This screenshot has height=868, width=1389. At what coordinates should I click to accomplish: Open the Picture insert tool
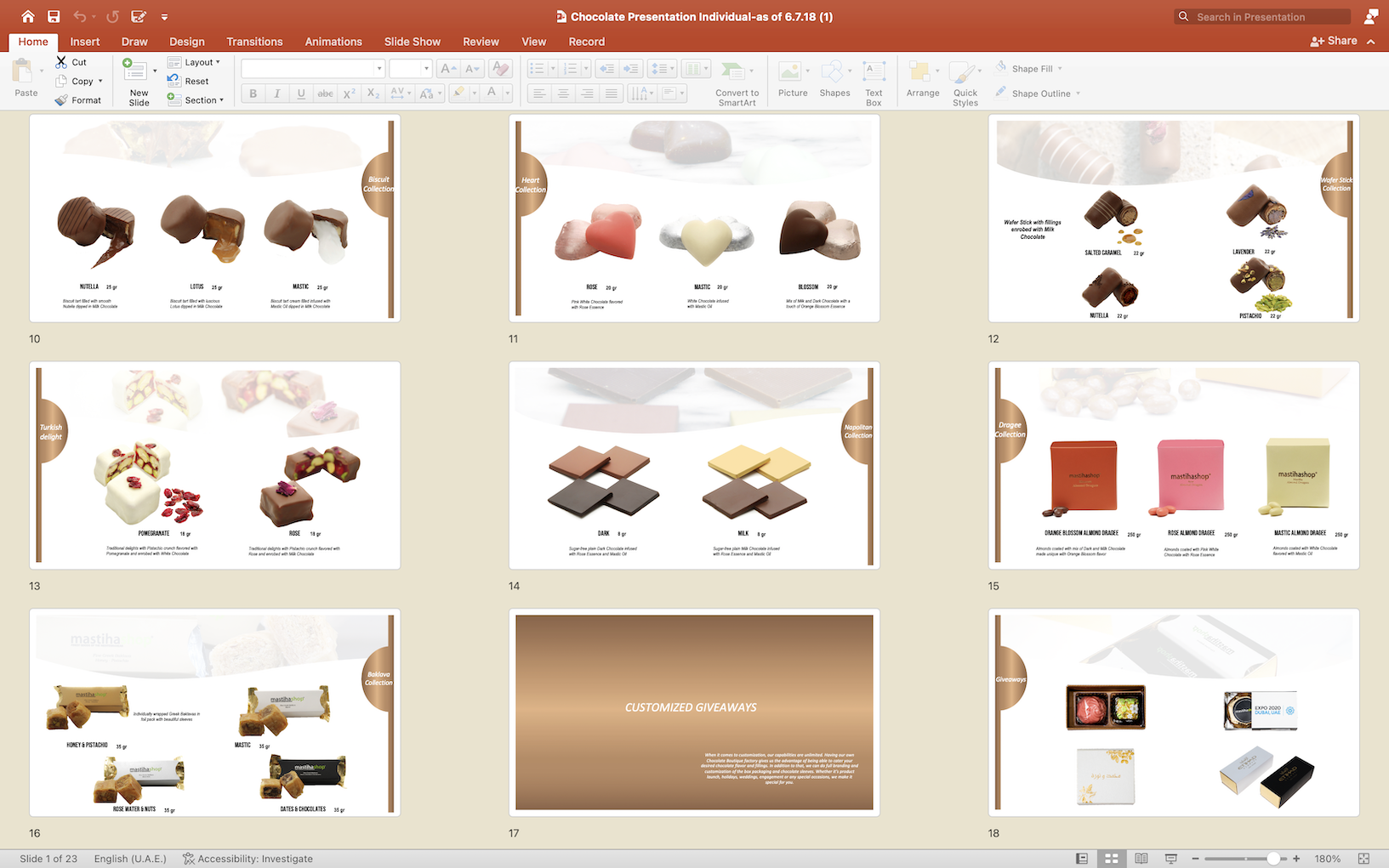click(793, 80)
